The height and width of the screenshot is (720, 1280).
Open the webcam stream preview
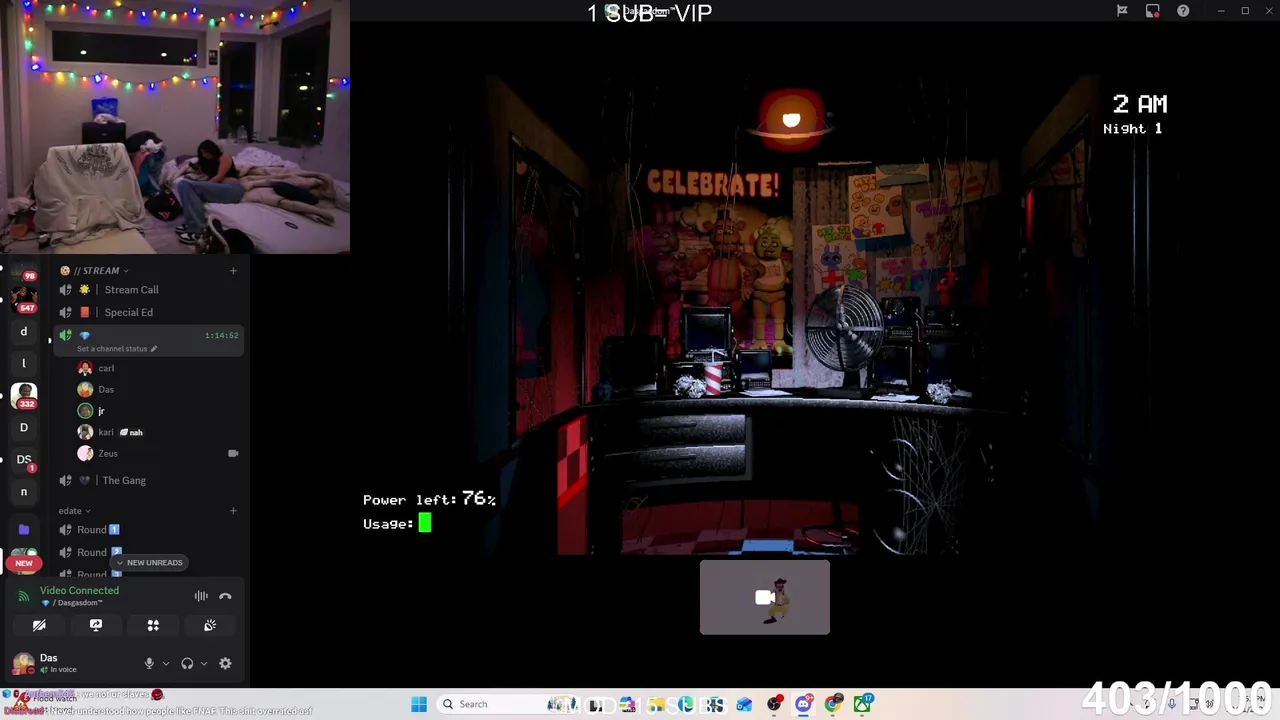175,127
